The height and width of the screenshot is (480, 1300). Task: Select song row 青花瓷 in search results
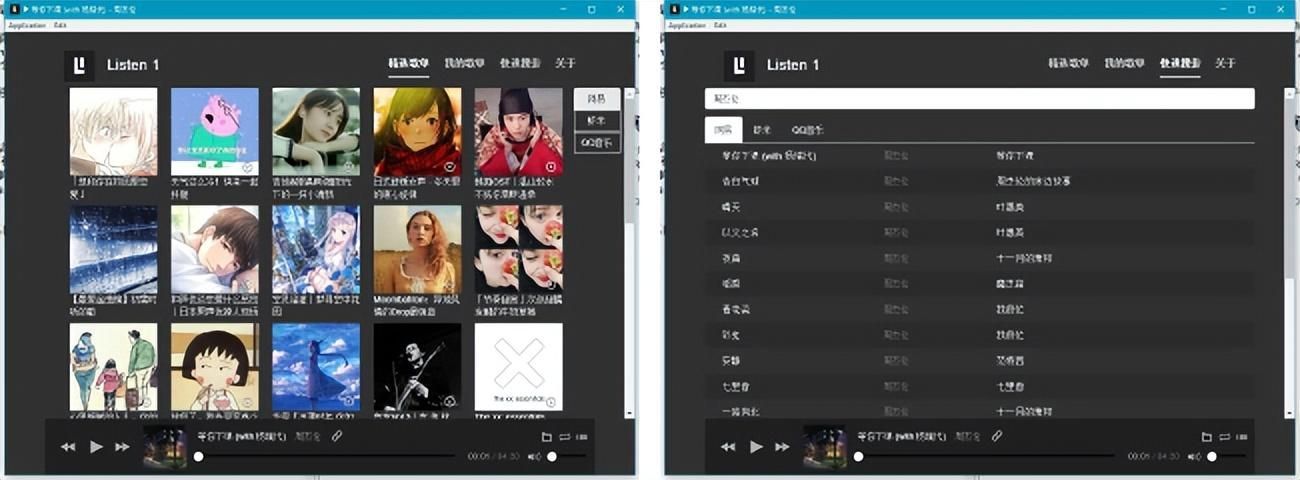979,309
